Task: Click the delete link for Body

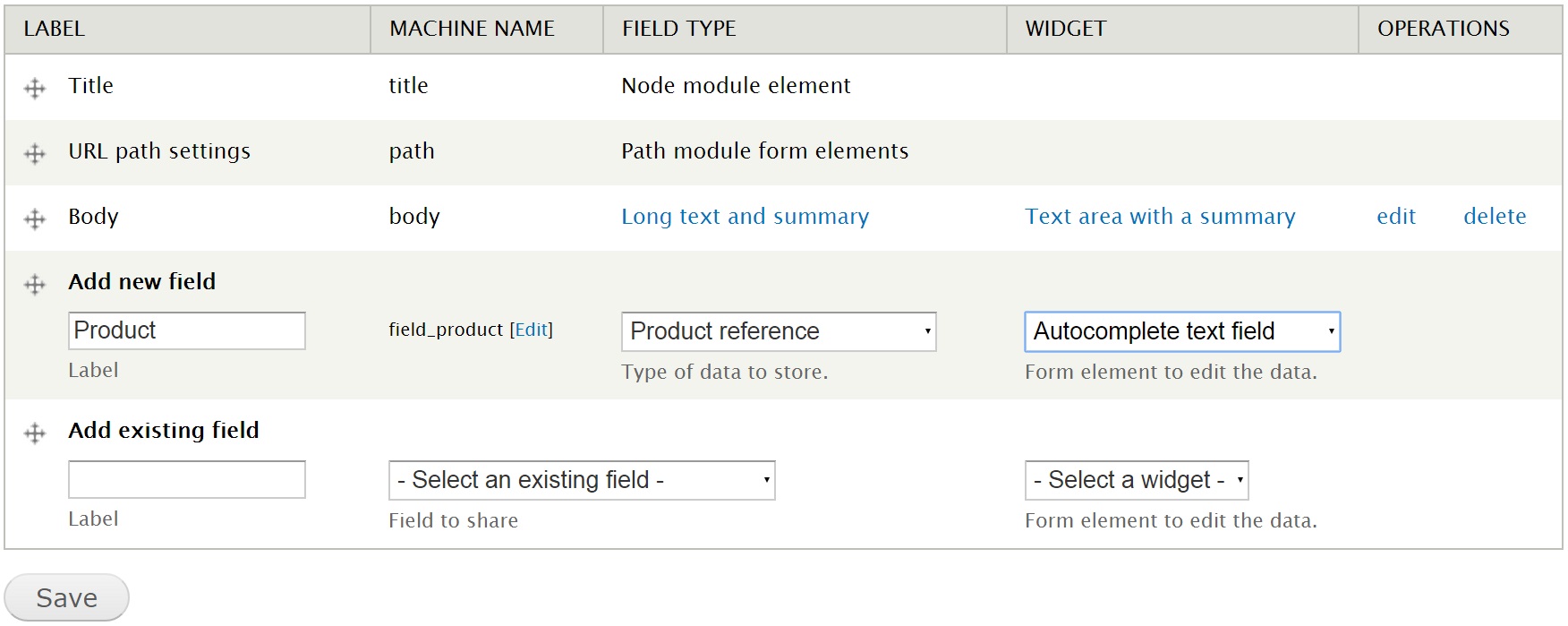Action: [1495, 217]
